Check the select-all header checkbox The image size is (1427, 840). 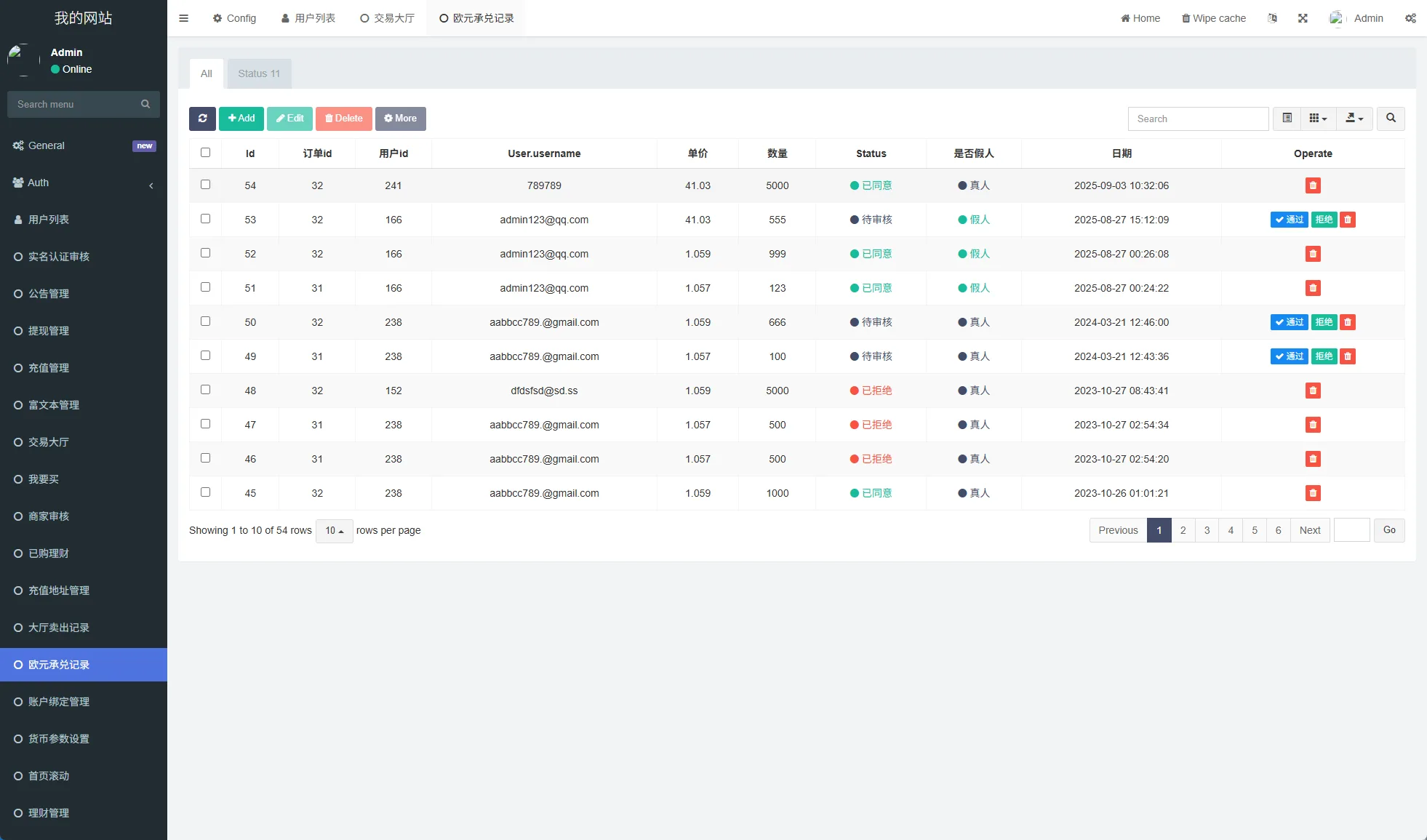click(x=205, y=153)
